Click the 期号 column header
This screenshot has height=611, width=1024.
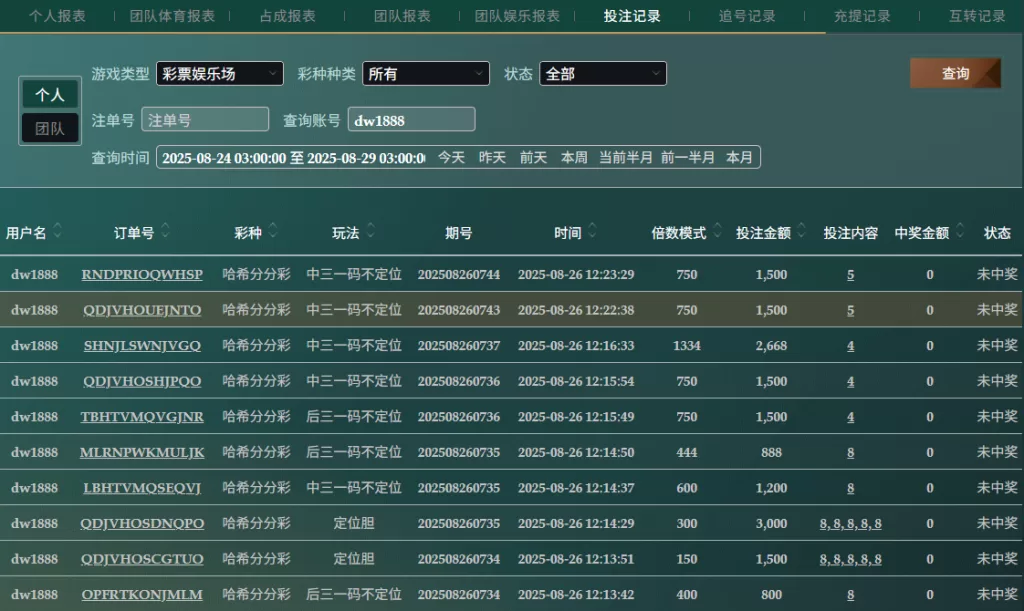(458, 233)
